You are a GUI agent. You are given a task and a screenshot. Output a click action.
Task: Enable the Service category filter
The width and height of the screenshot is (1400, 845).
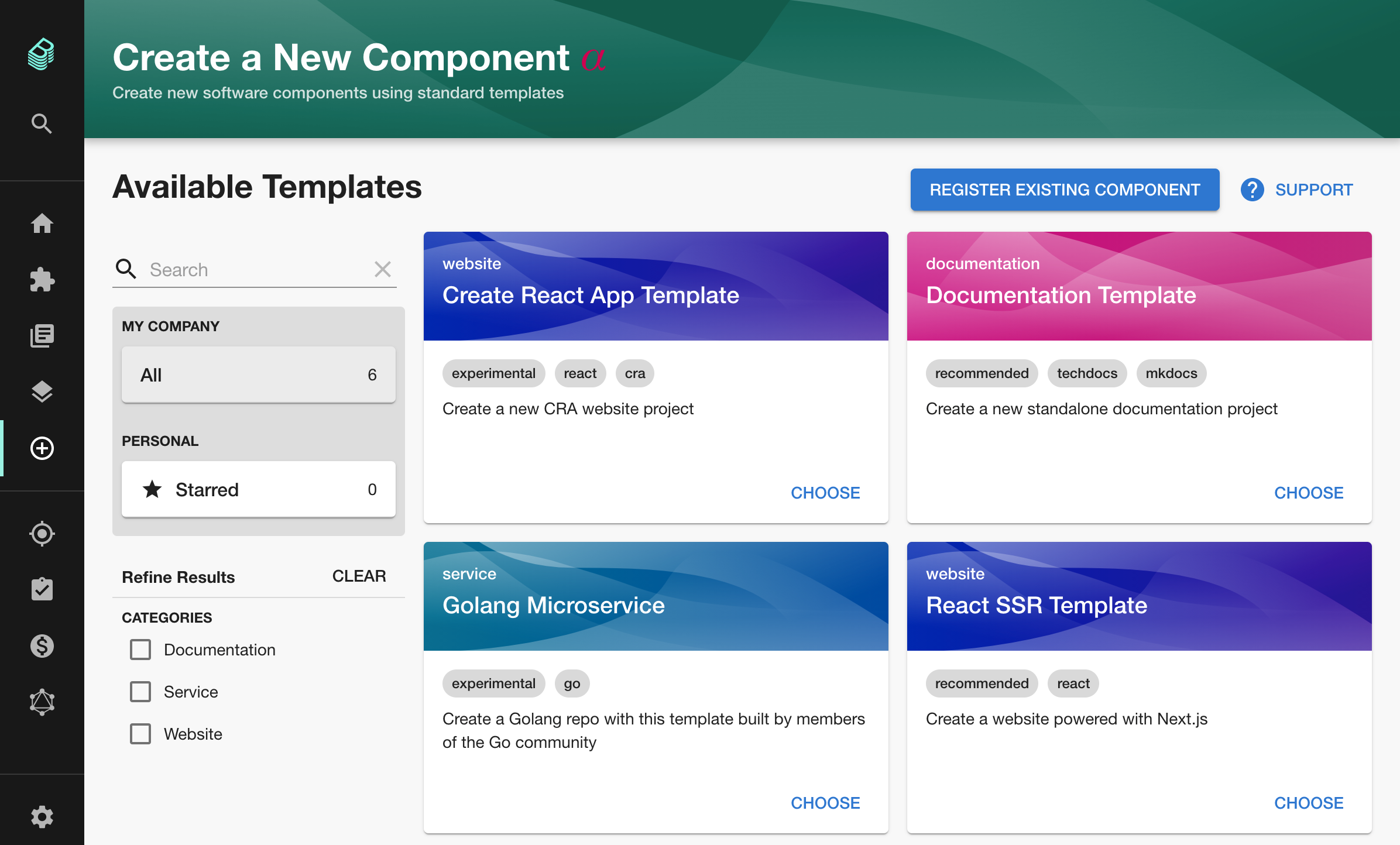140,692
